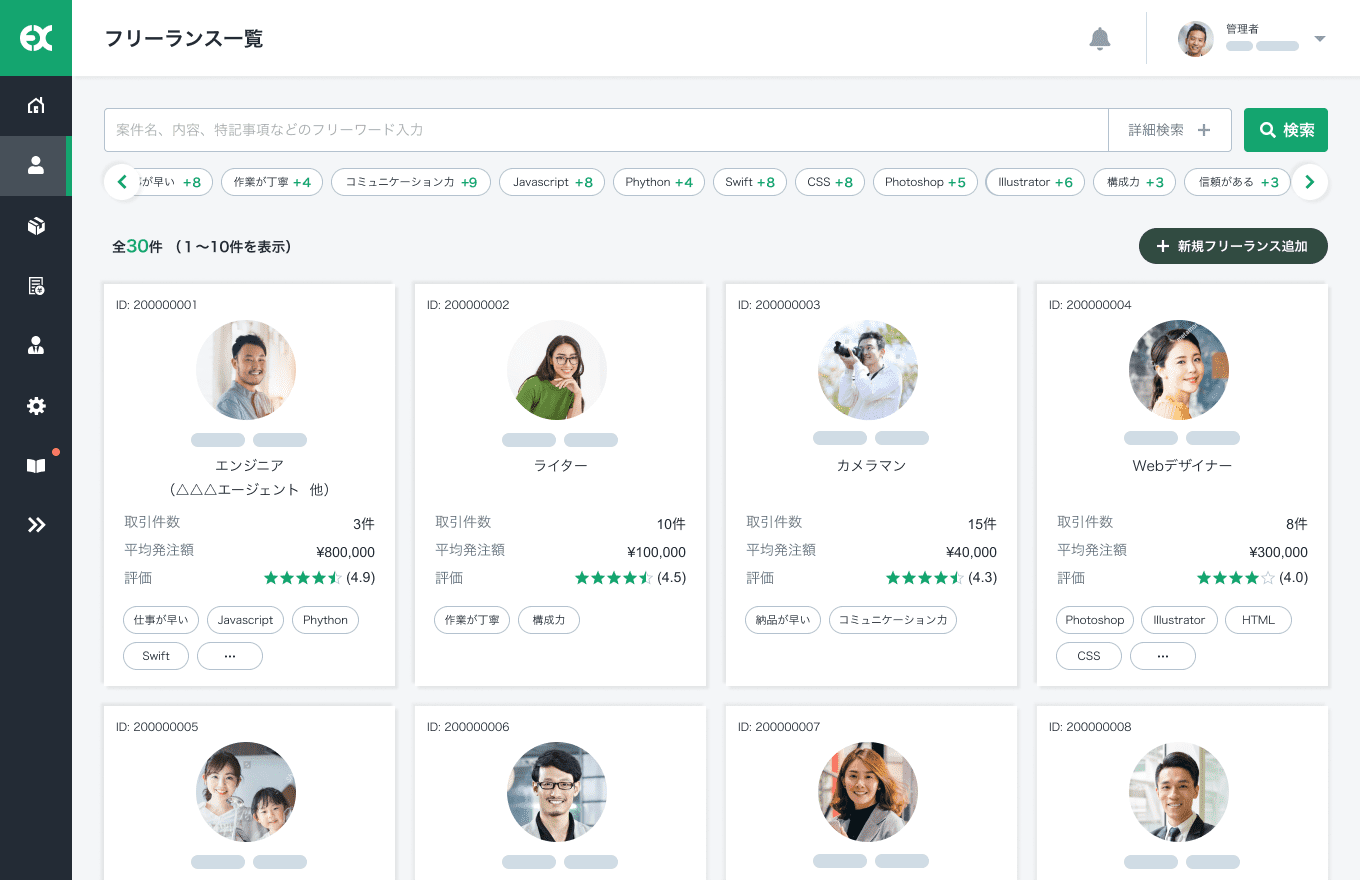
Task: Toggle the コミュニケーション力 +9 filter tag
Action: [410, 182]
